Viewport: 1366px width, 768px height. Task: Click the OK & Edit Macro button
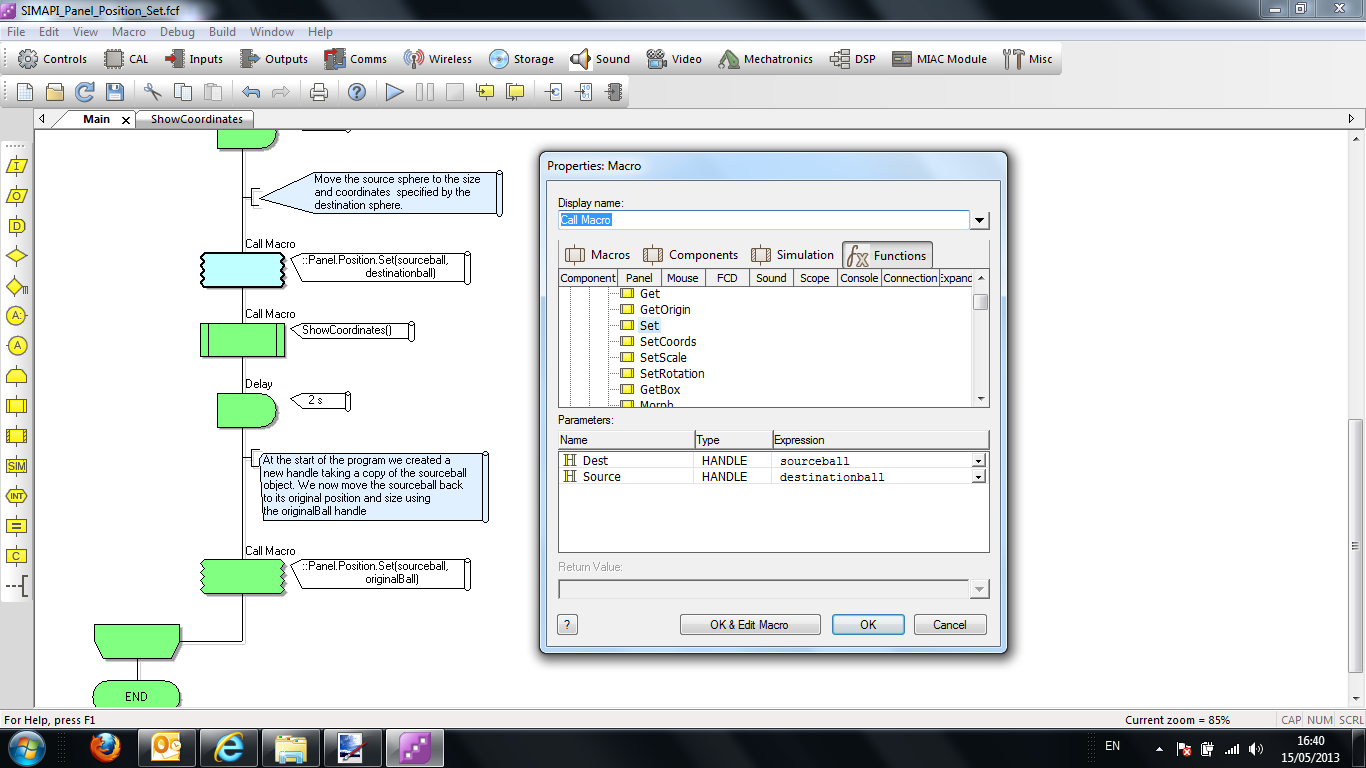(x=750, y=625)
